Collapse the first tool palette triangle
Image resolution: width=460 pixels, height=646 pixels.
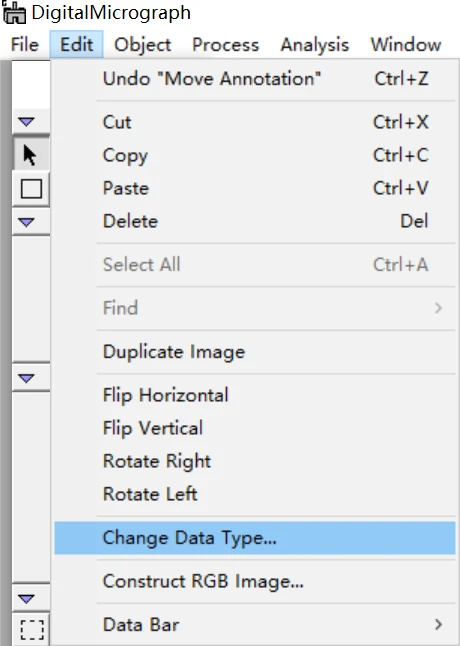pos(27,122)
